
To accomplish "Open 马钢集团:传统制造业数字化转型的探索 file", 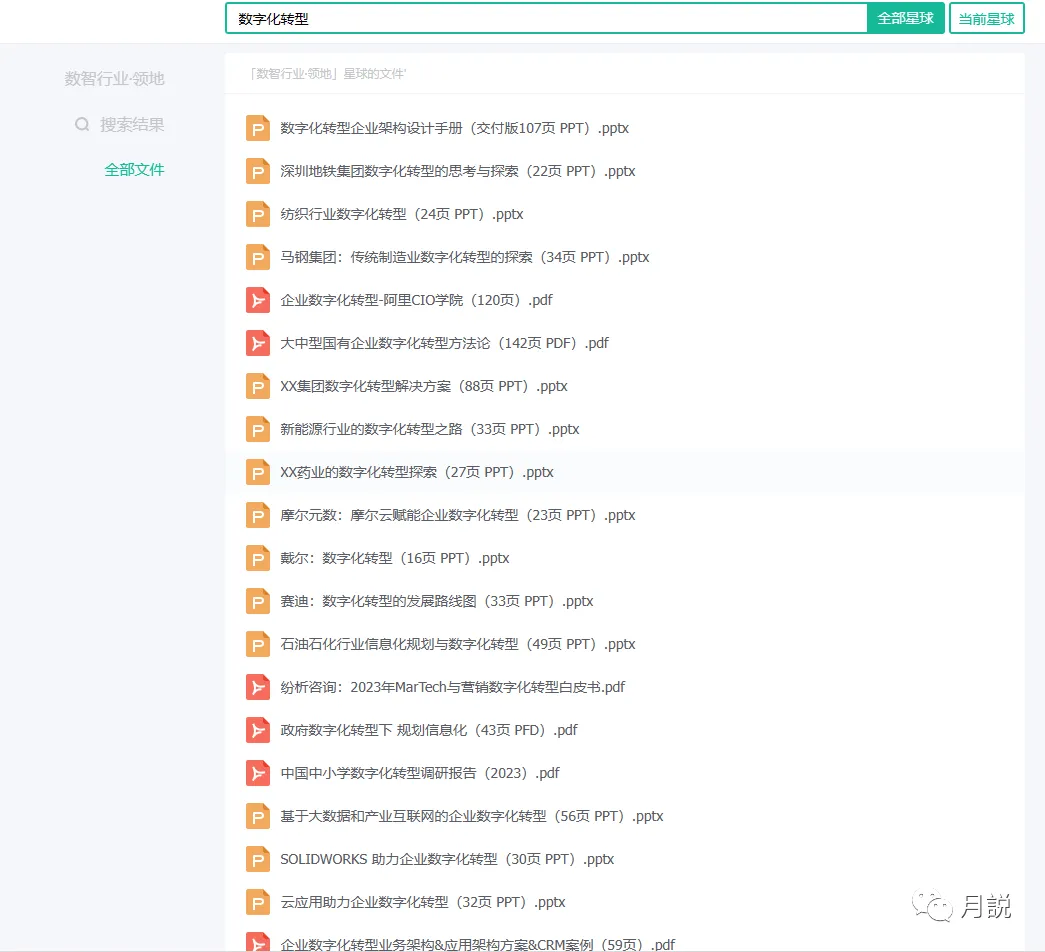I will click(465, 257).
